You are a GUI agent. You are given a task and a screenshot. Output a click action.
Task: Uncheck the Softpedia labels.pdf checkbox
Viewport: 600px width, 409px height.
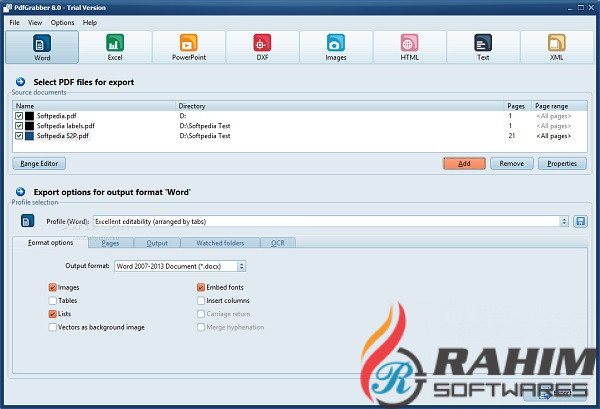click(x=19, y=125)
